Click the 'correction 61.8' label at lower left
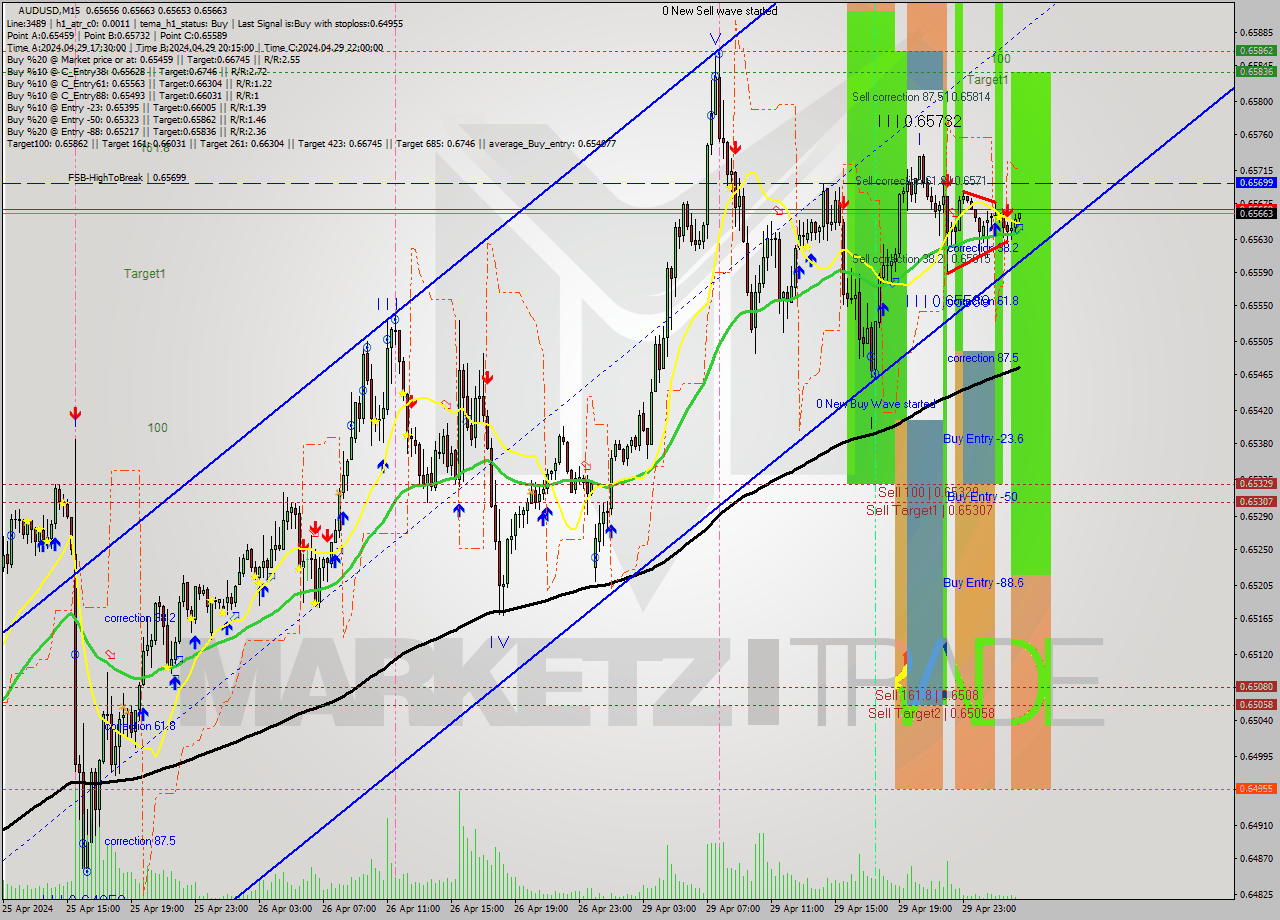 (x=140, y=726)
